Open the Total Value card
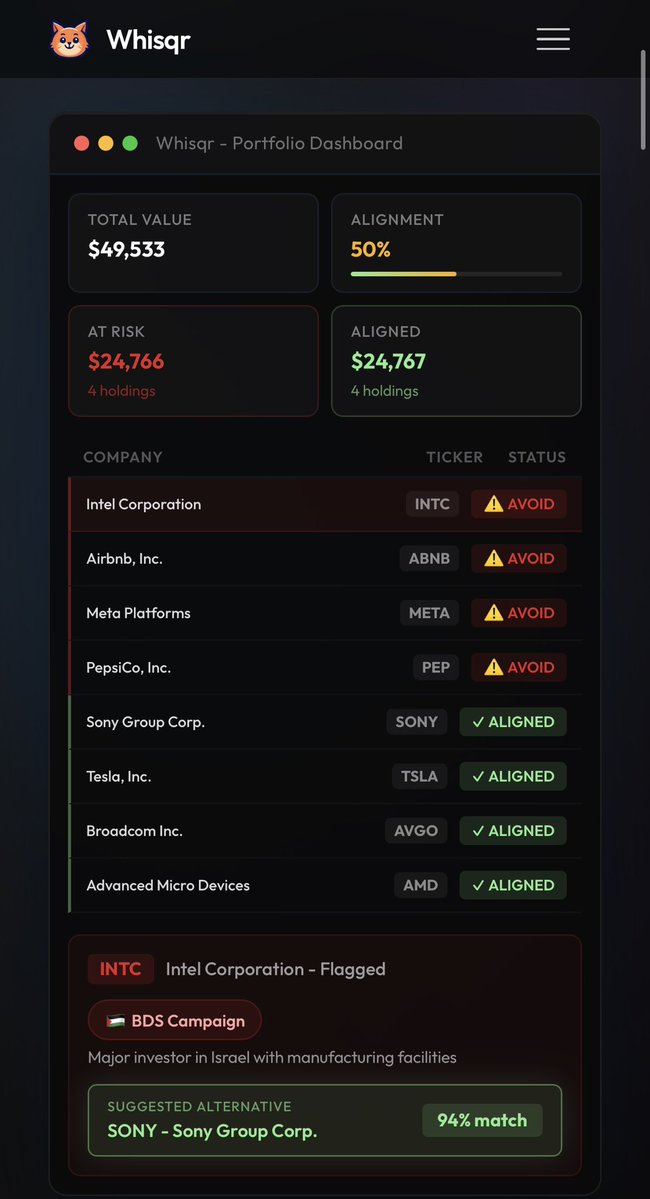650x1199 pixels. [193, 243]
